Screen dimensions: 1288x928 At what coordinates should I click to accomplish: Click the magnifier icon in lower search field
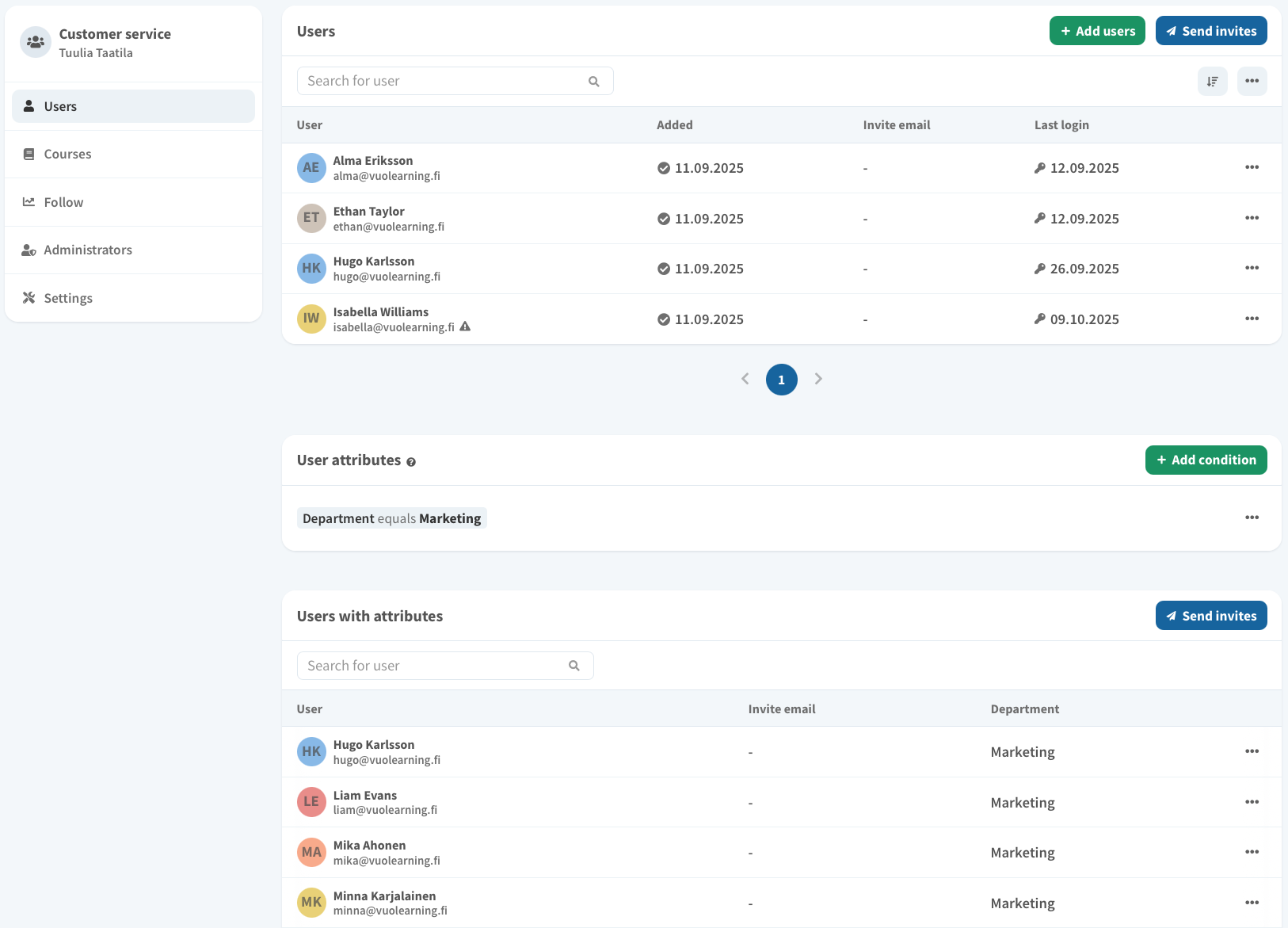[x=574, y=666]
